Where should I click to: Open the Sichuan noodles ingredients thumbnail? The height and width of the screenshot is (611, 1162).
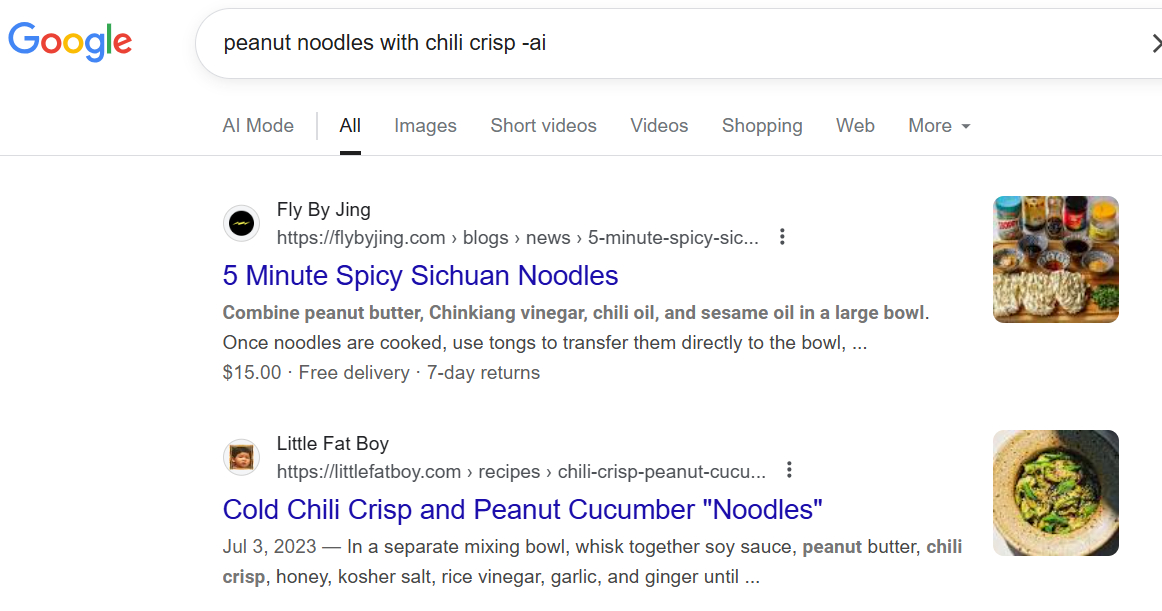coord(1055,259)
